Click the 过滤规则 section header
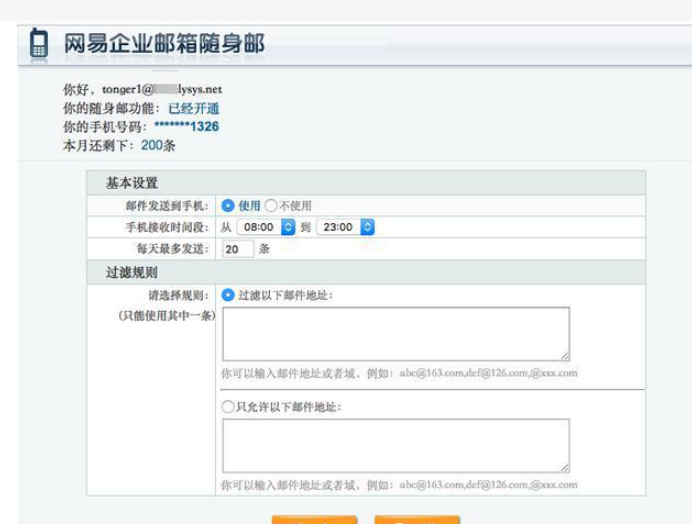692x526 pixels. pyautogui.click(x=132, y=272)
